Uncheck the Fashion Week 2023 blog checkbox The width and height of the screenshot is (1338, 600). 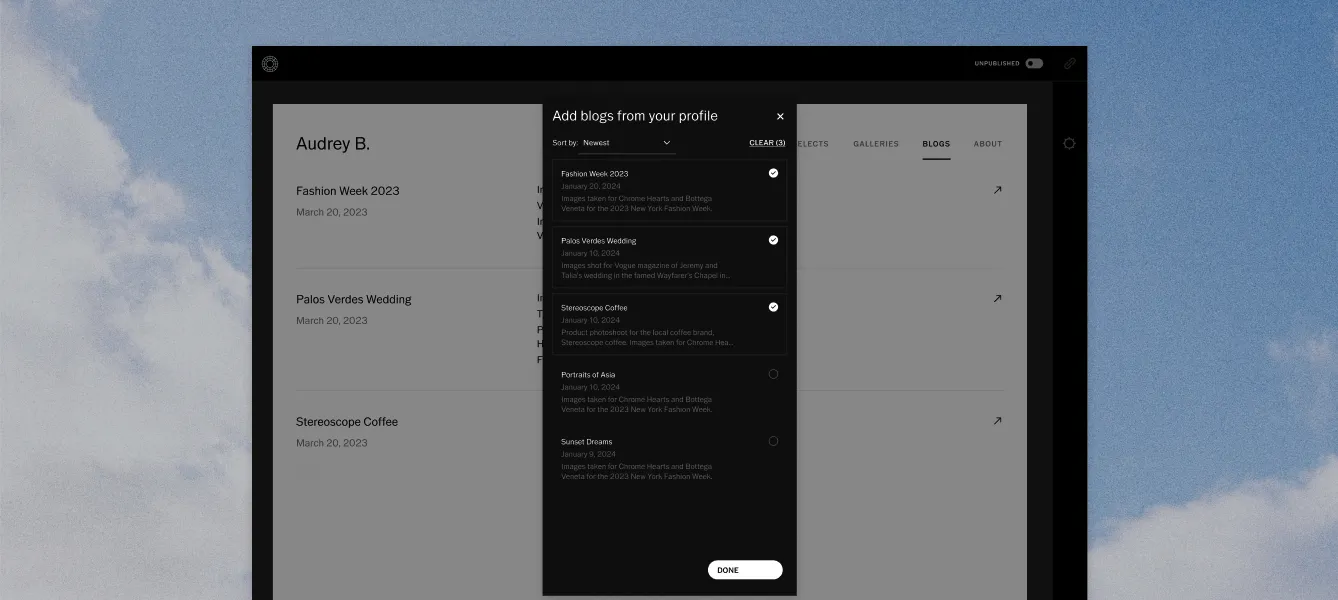[773, 173]
